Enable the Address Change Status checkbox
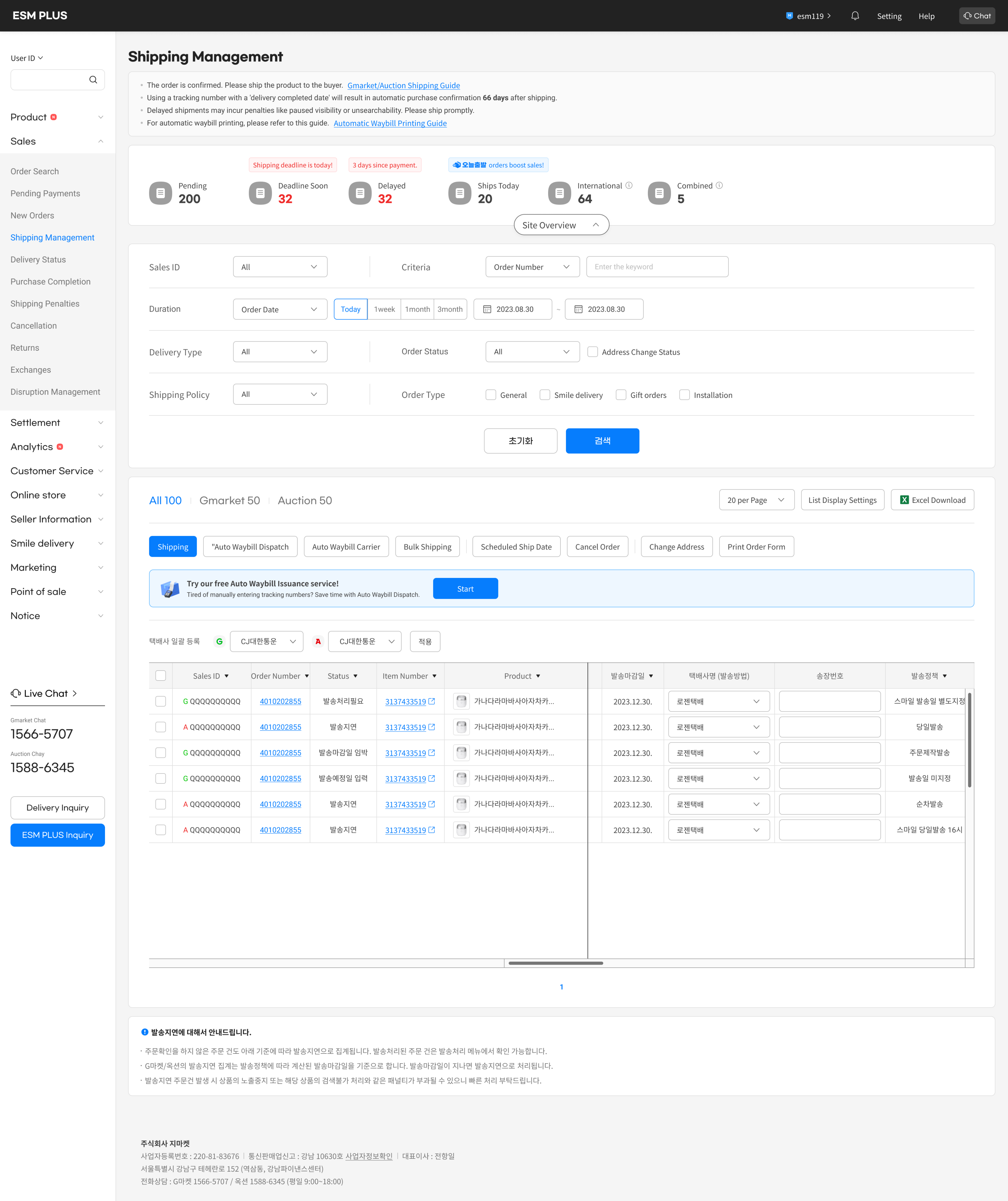This screenshot has width=1008, height=1201. pyautogui.click(x=593, y=352)
